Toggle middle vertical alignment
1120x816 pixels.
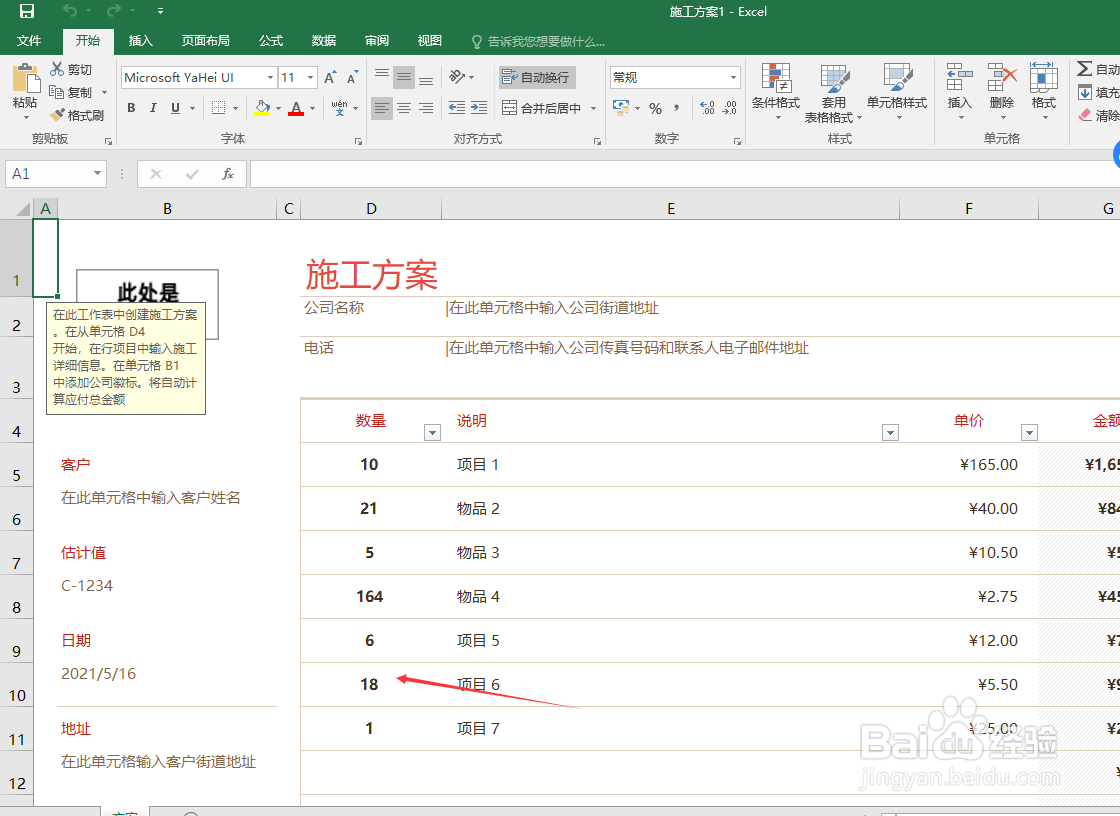click(404, 76)
